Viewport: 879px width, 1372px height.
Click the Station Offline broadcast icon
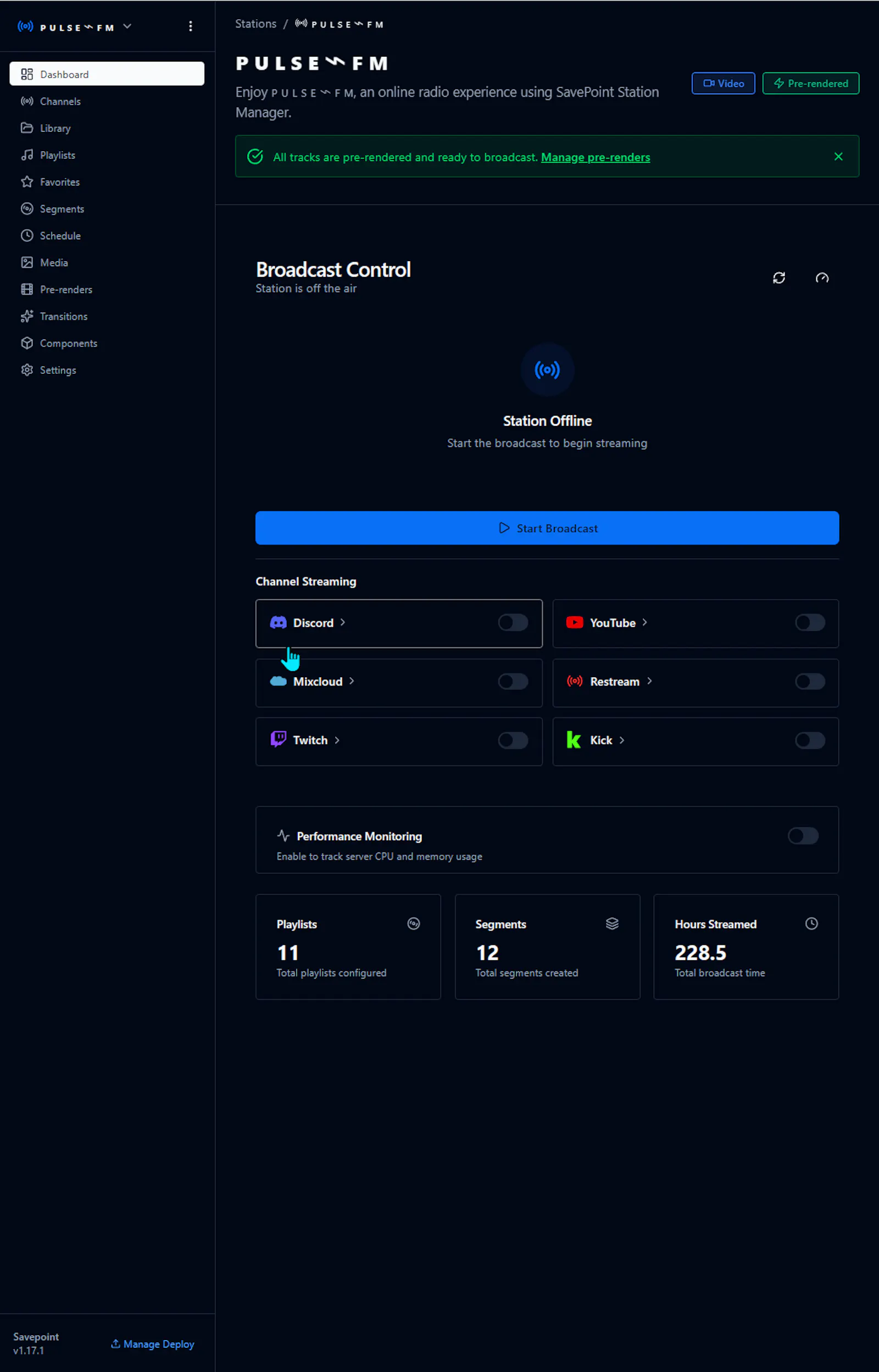(547, 369)
